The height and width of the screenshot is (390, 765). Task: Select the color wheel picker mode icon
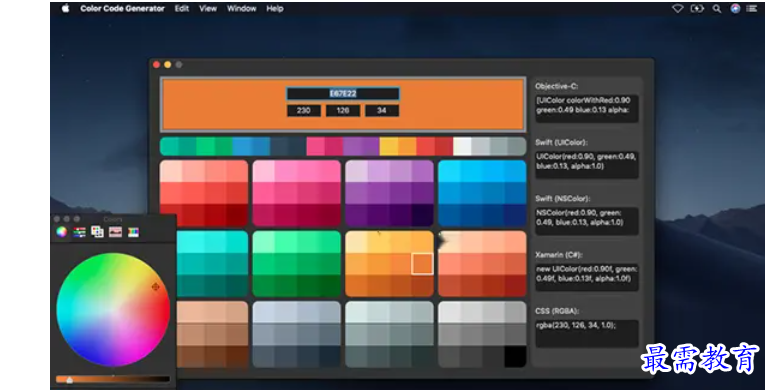(61, 232)
